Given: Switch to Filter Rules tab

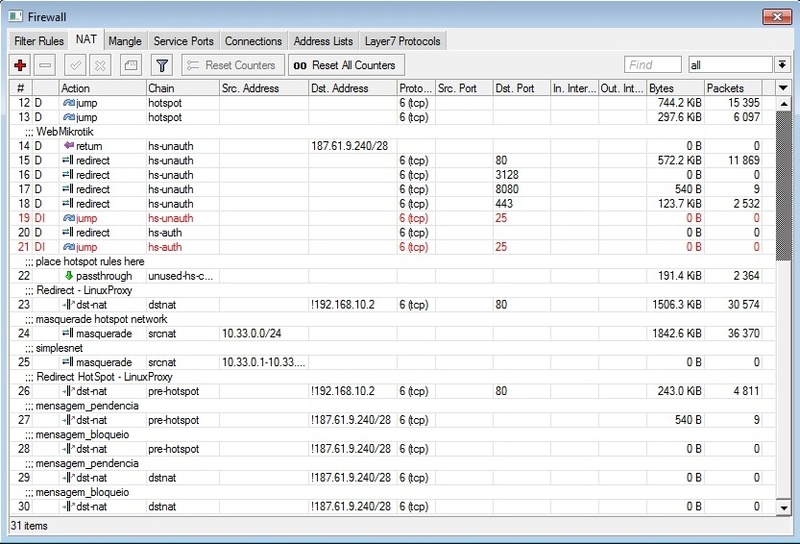Looking at the screenshot, I should [x=39, y=41].
